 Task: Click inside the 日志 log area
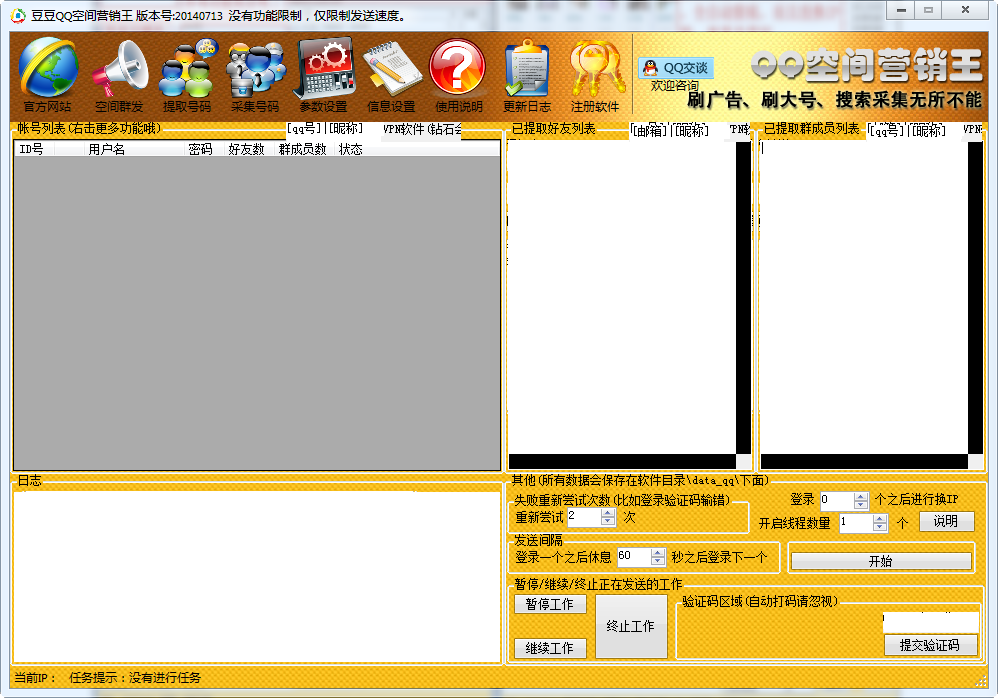click(257, 577)
